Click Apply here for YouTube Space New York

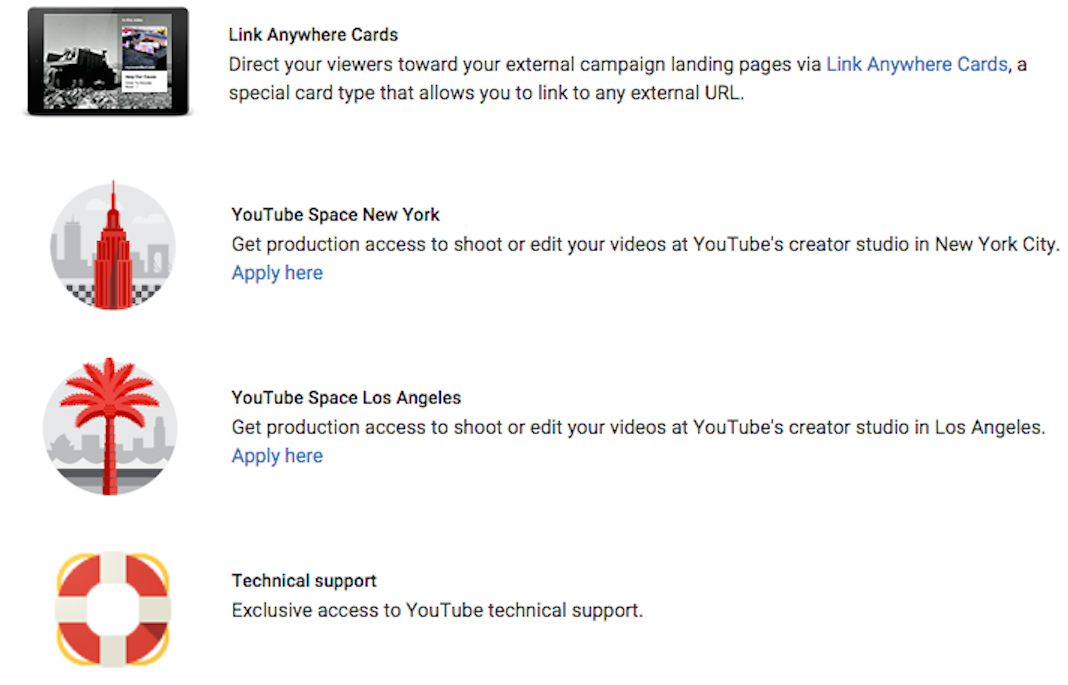tap(277, 273)
